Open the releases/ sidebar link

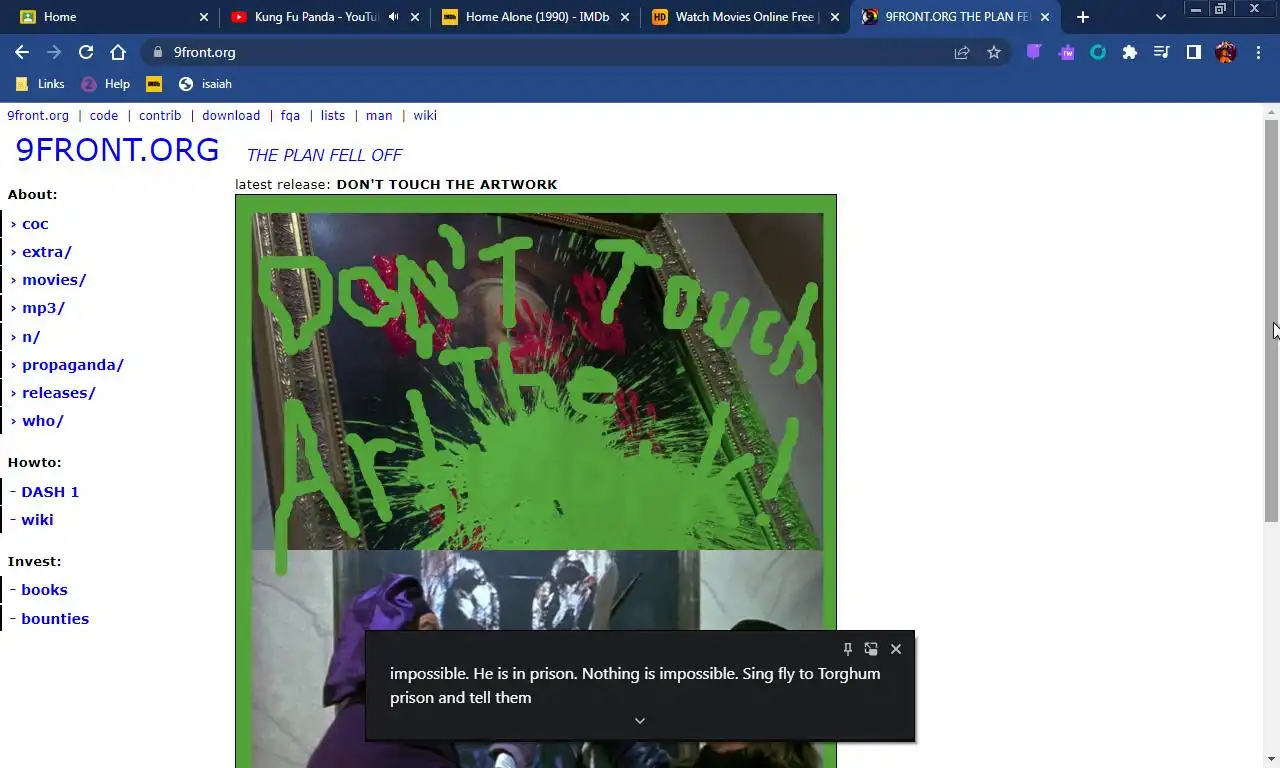(59, 393)
